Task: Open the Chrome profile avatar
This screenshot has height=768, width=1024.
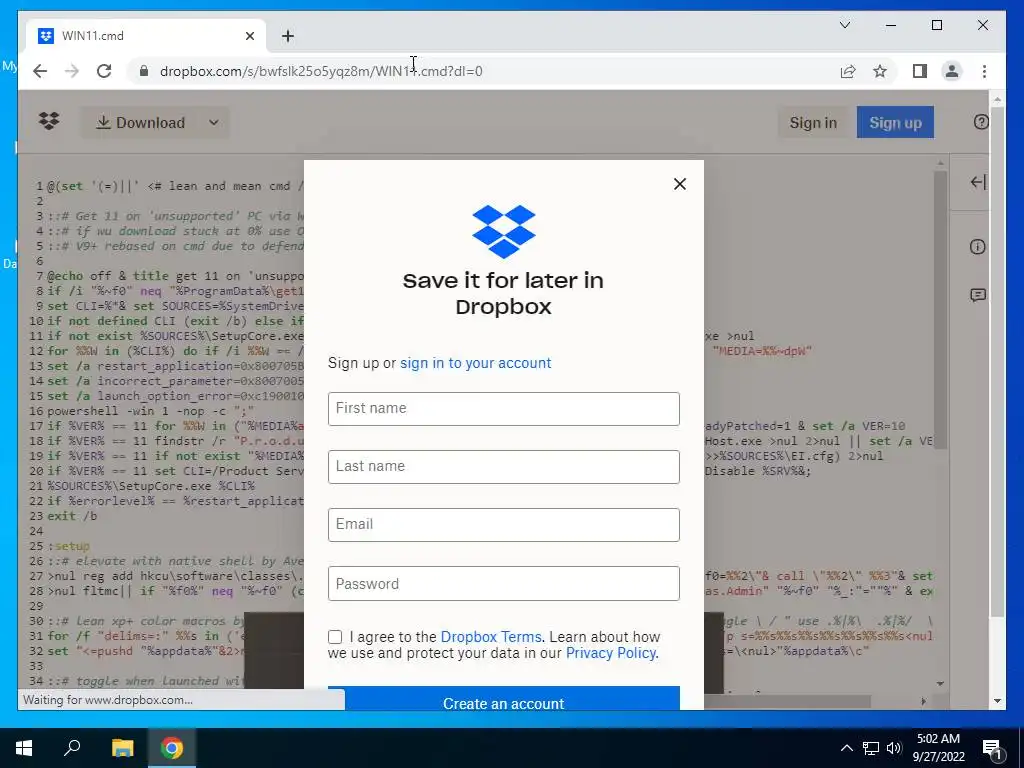Action: (x=952, y=71)
